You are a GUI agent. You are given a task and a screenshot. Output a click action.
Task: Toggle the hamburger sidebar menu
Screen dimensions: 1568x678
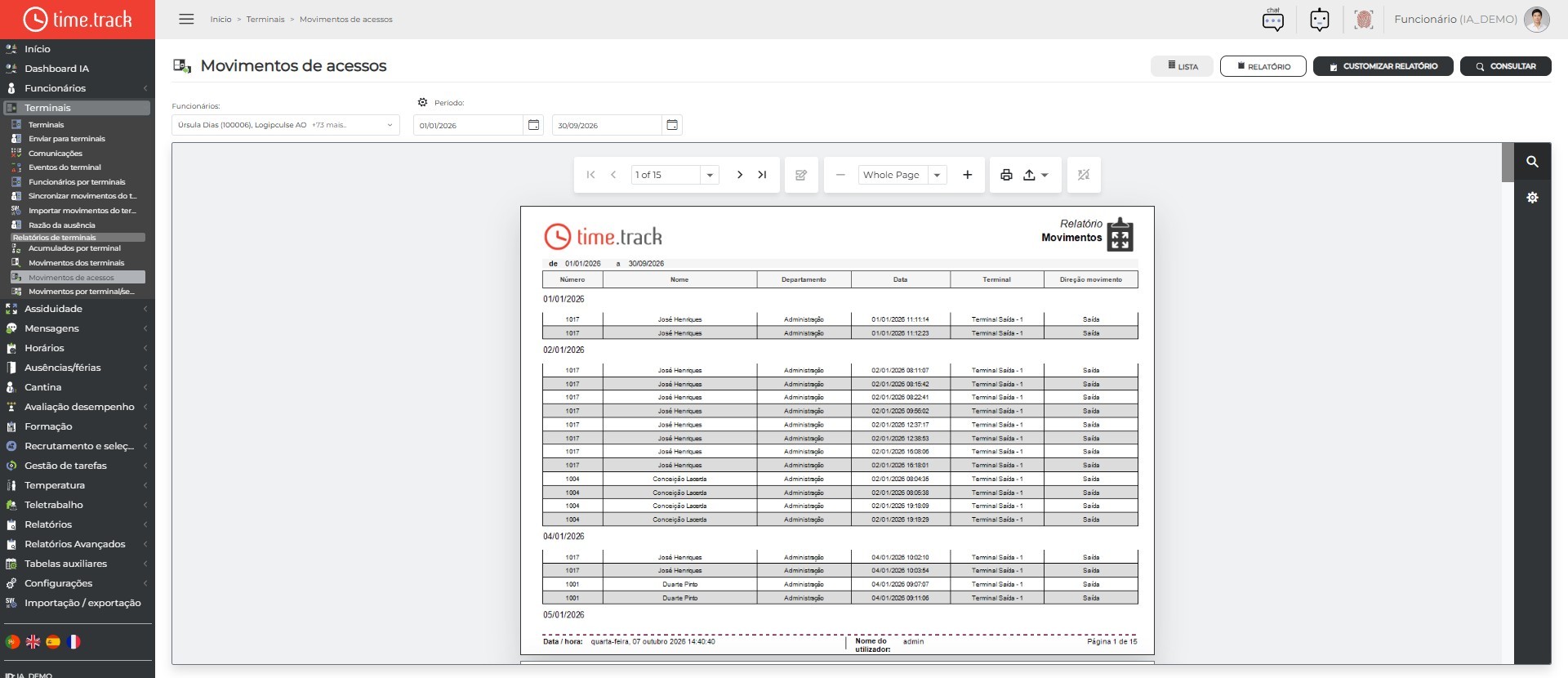pyautogui.click(x=186, y=19)
